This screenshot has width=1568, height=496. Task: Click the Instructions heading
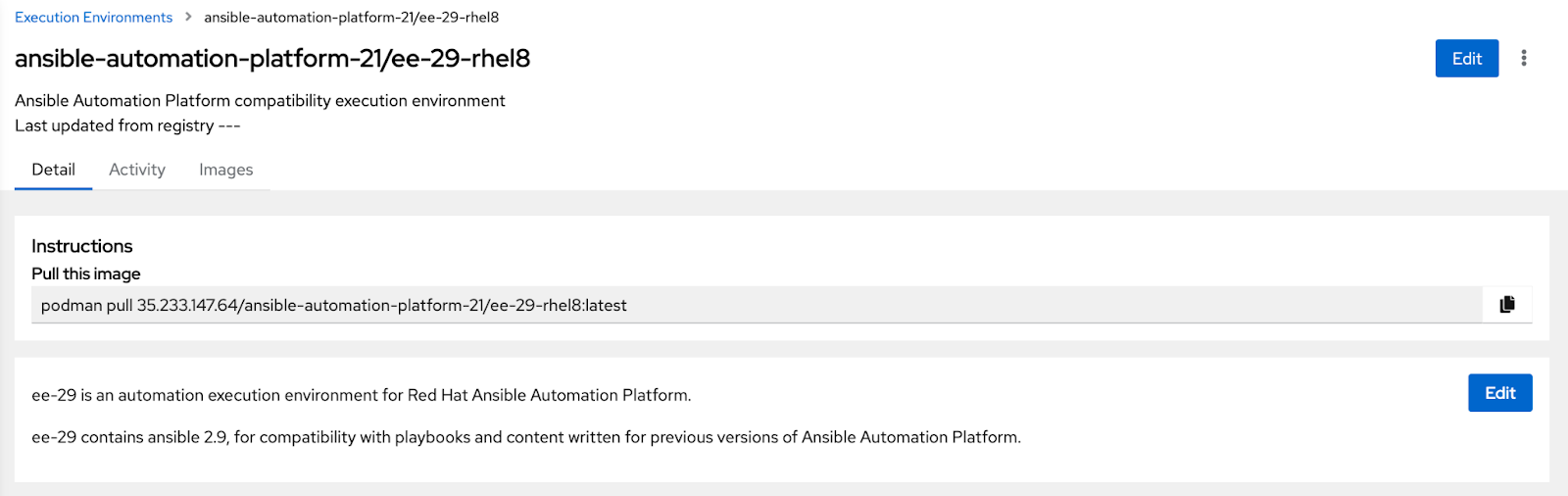pyautogui.click(x=82, y=246)
